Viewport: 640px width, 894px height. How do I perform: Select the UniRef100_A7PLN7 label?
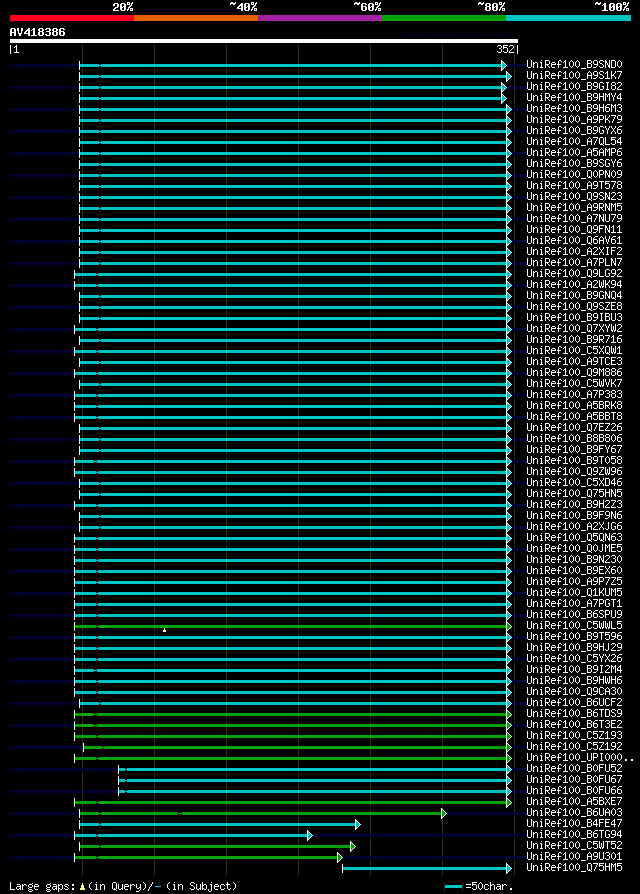point(574,262)
